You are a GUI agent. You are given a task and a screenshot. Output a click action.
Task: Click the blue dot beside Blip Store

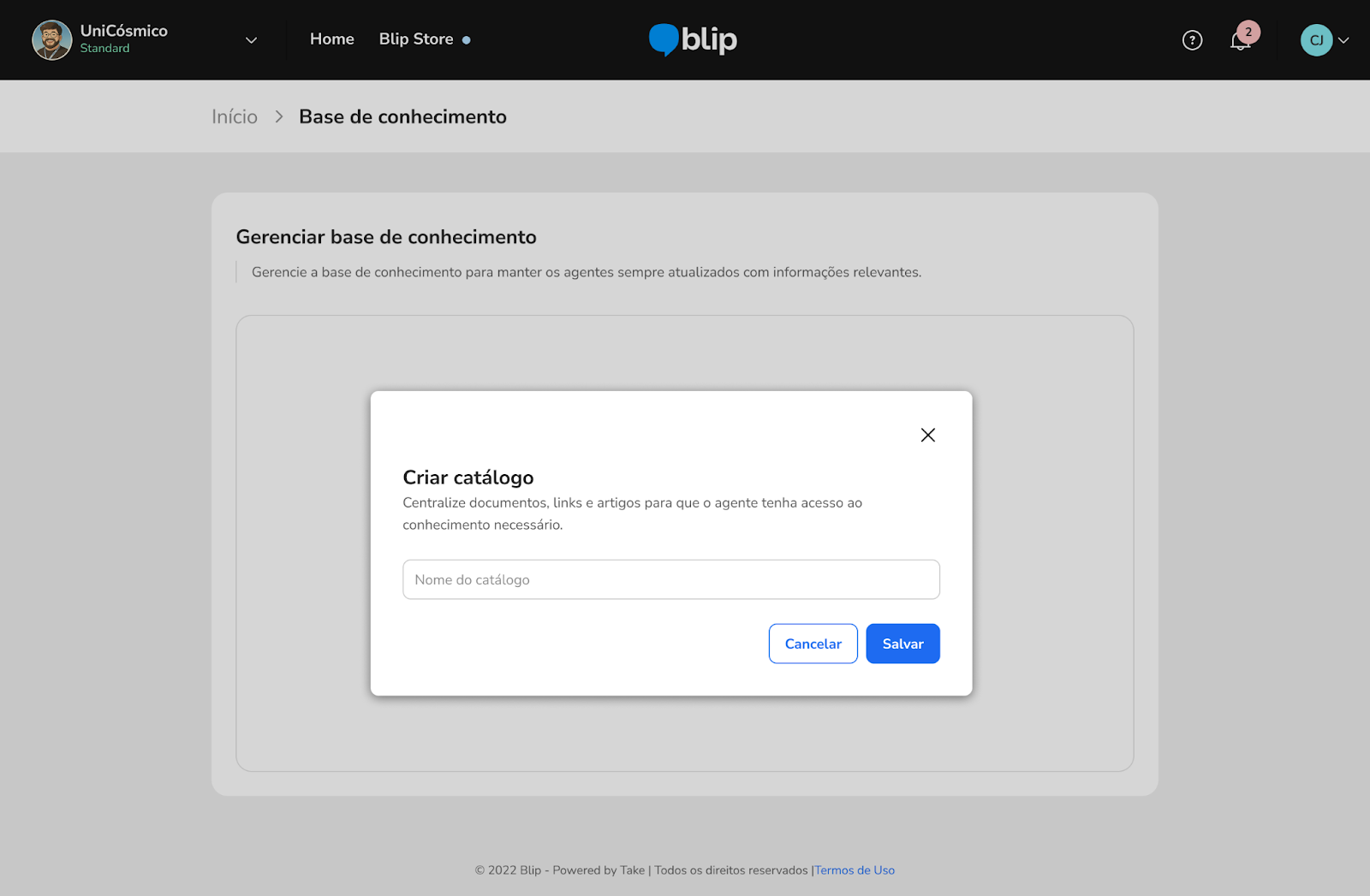click(467, 40)
